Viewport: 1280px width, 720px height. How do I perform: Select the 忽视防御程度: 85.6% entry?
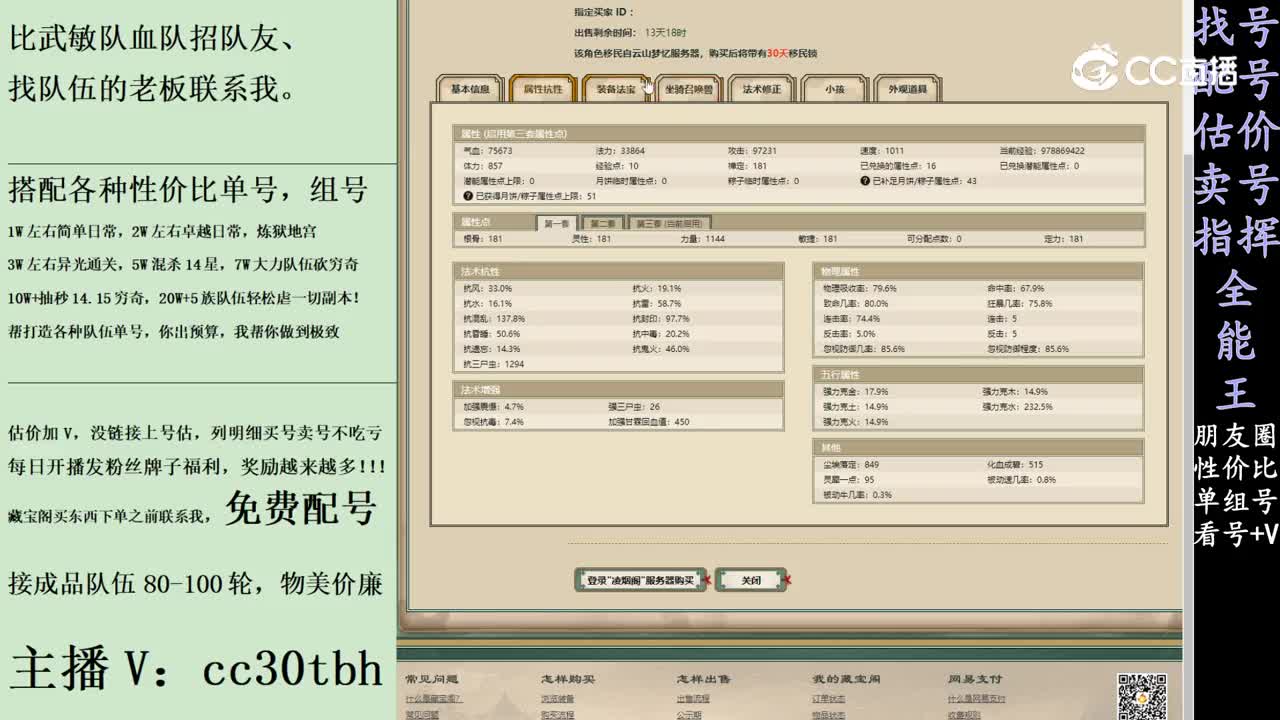click(1028, 349)
